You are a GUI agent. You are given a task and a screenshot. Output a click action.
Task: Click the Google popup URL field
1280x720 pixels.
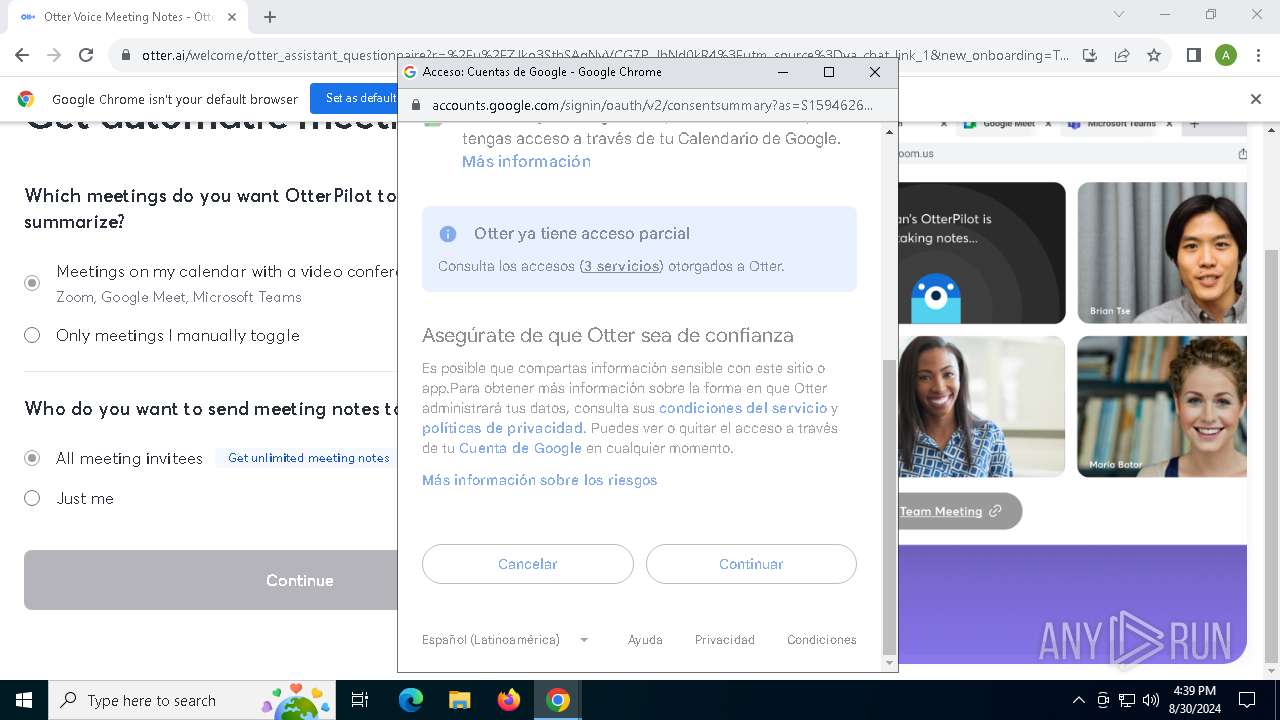pos(652,105)
